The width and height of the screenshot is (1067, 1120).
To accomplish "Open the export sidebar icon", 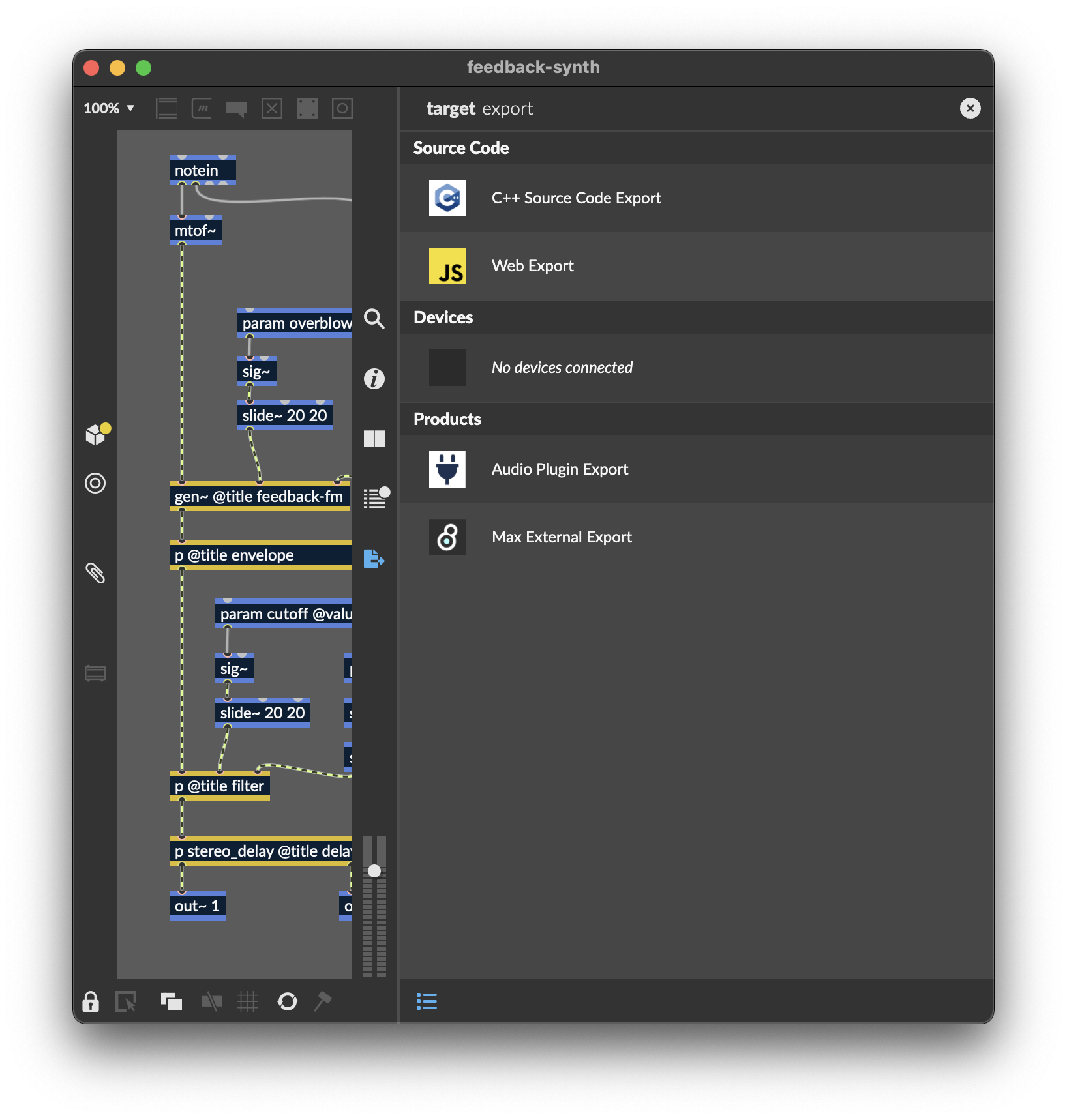I will (x=374, y=559).
